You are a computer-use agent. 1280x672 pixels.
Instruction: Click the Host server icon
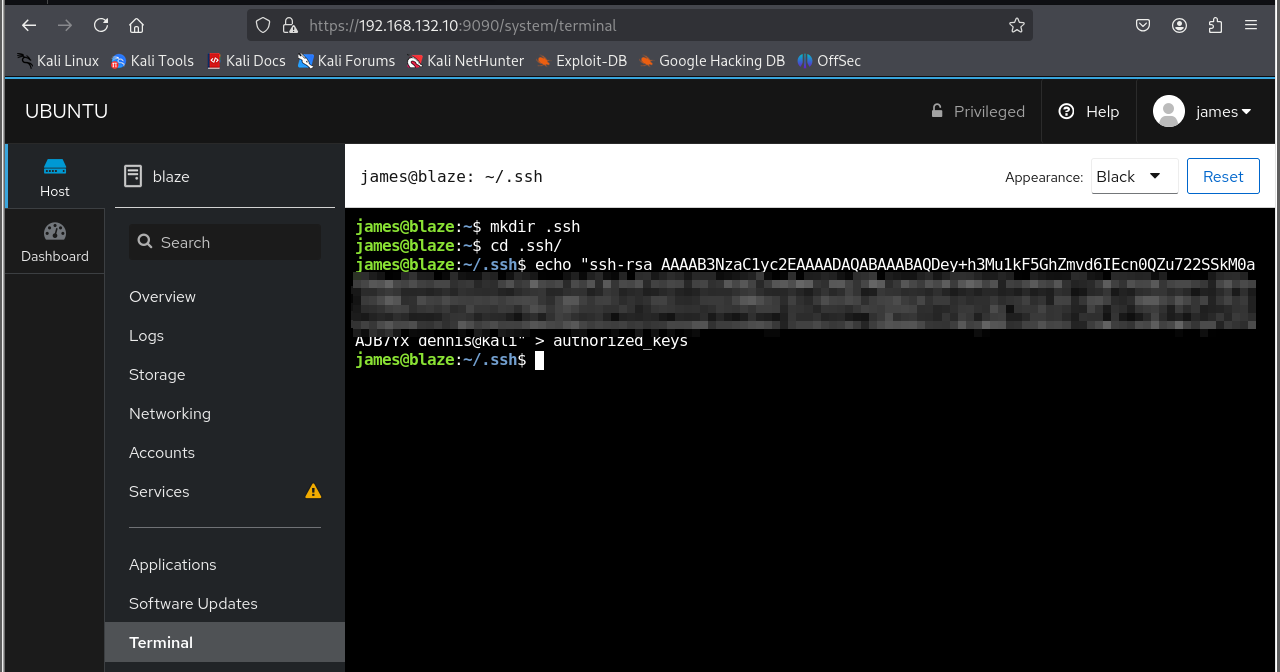[x=55, y=166]
